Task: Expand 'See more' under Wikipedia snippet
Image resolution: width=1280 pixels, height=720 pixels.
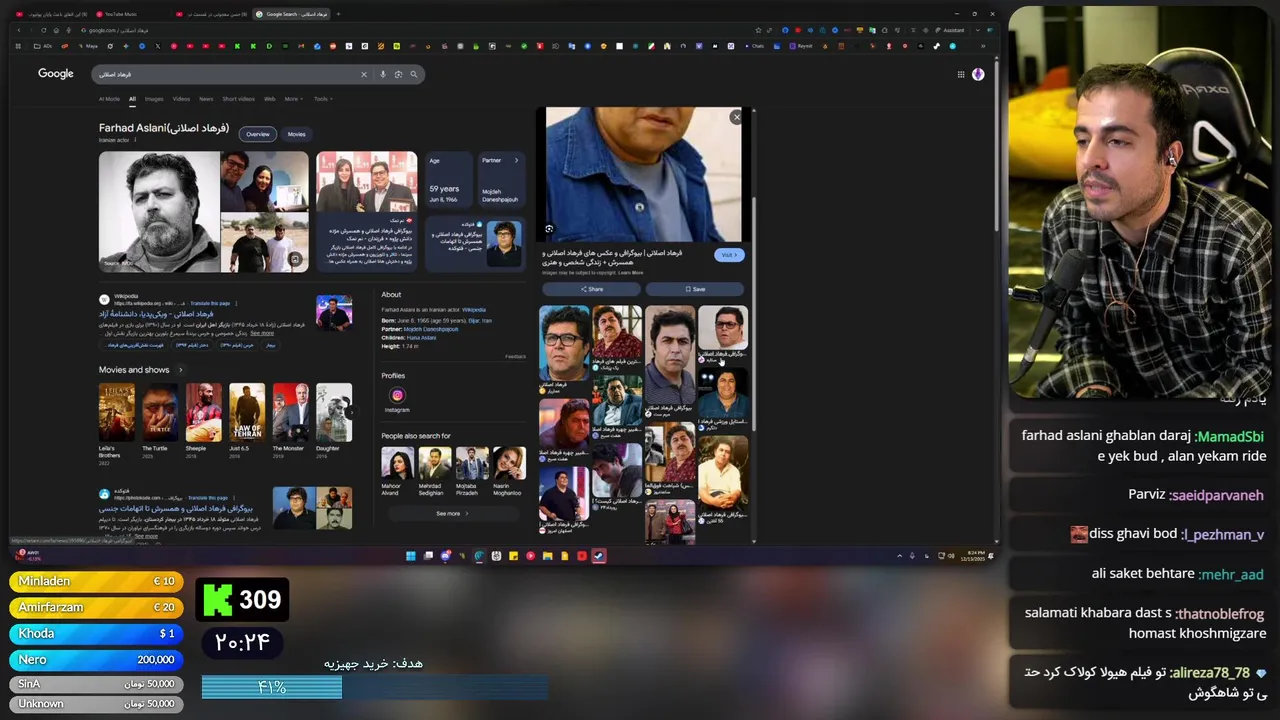Action: coord(262,333)
